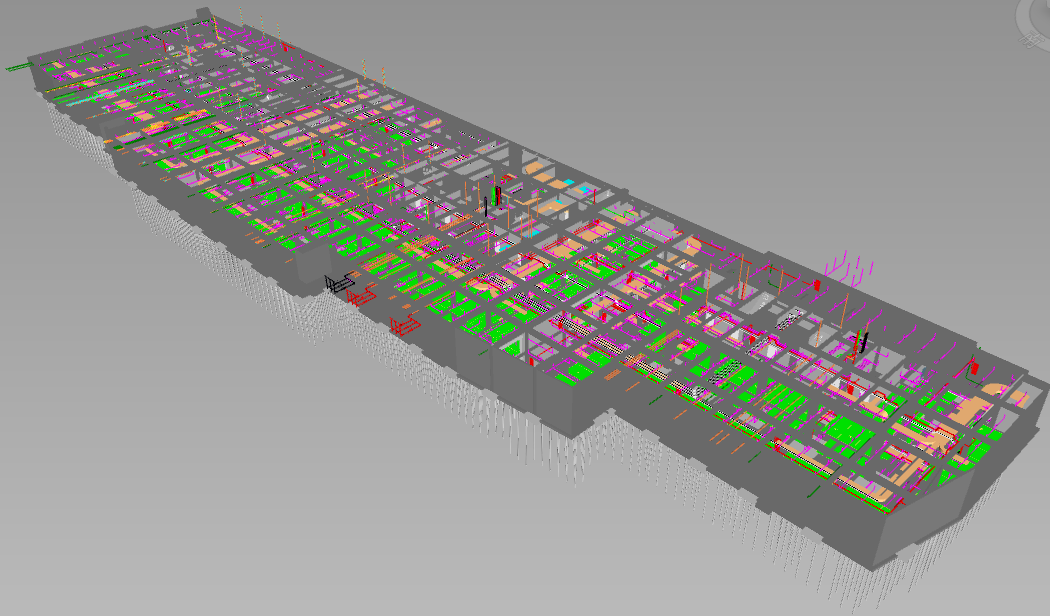Screen dimensions: 1050x616
Task: Select the red stair structure beside black frame
Action: click(362, 297)
